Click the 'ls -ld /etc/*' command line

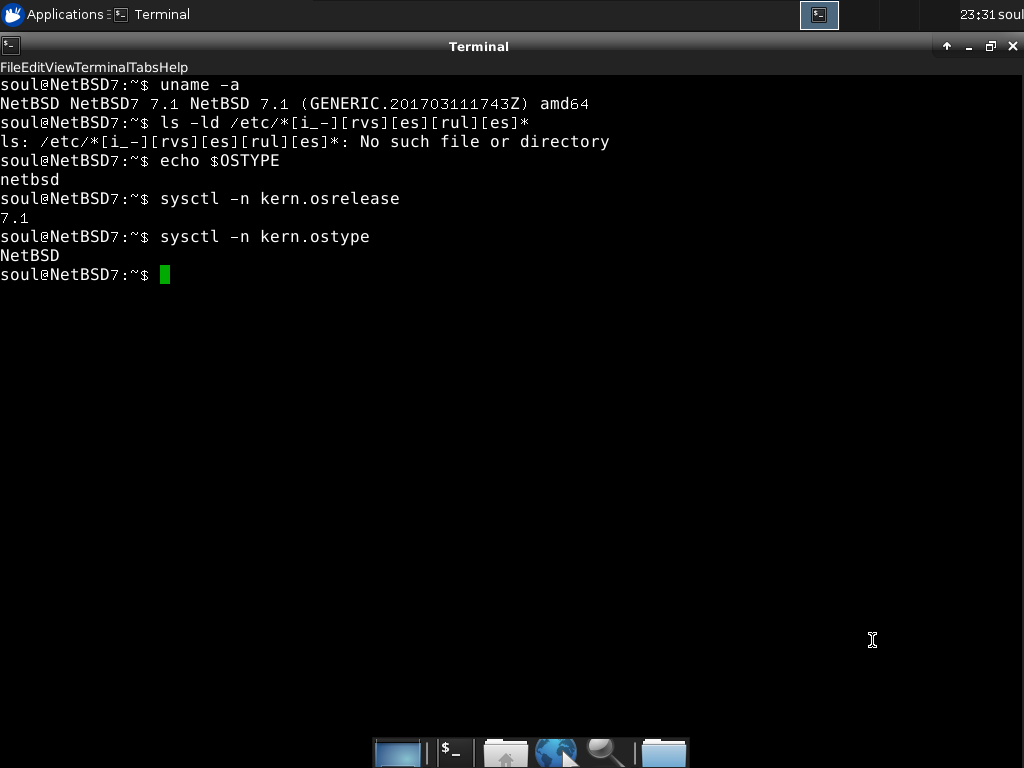344,123
